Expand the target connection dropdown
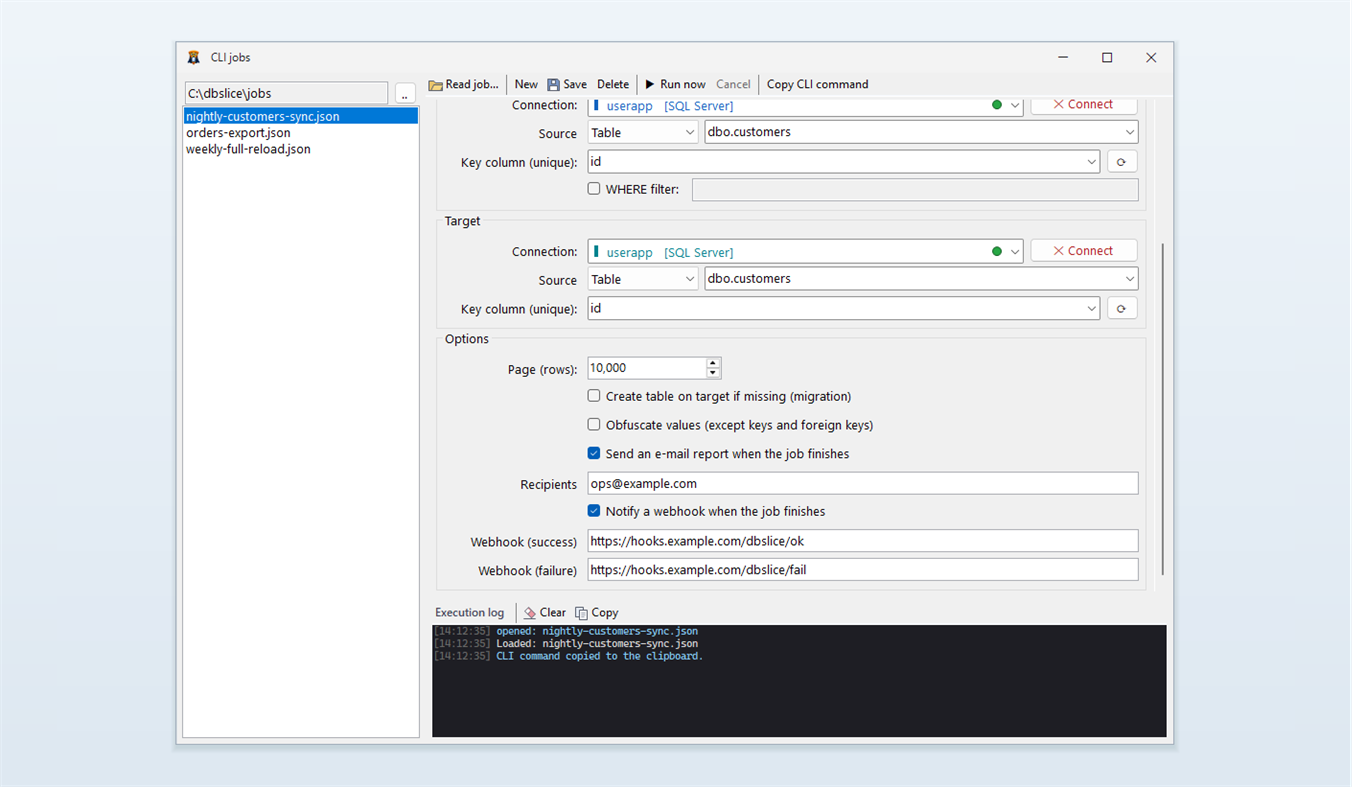 1015,251
